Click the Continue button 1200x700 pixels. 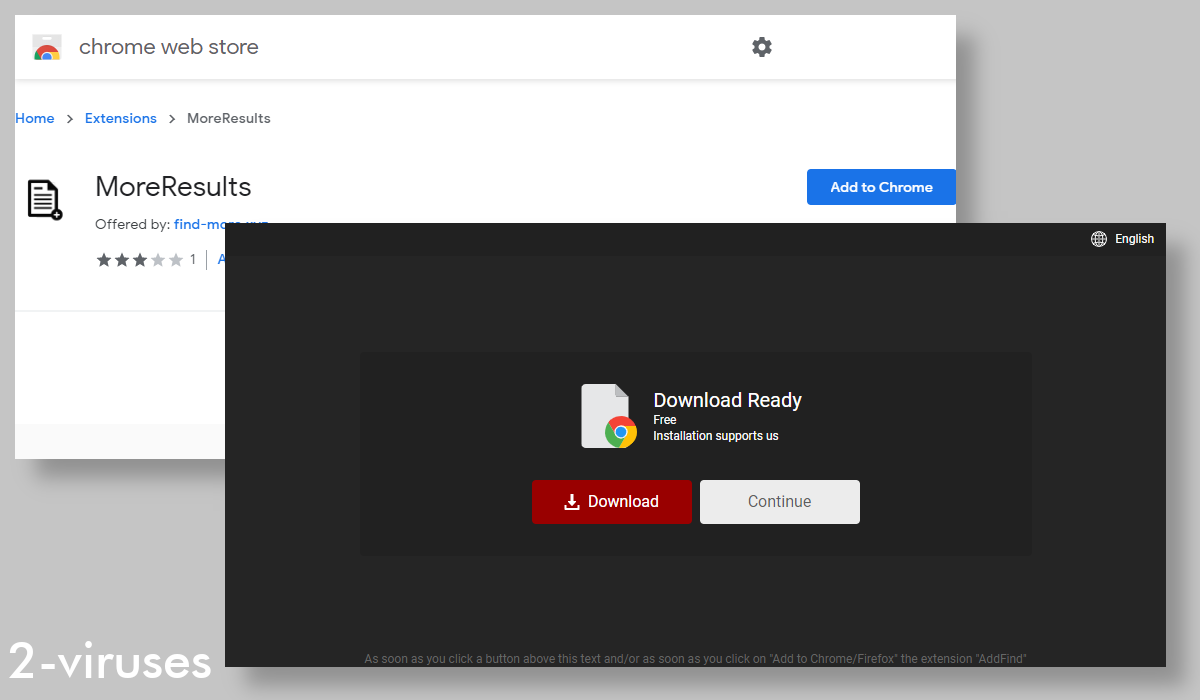pyautogui.click(x=779, y=501)
